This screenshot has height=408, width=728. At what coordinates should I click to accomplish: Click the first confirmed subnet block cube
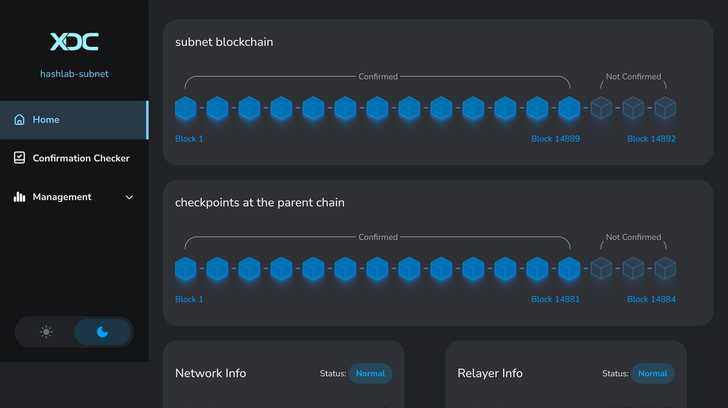coord(185,108)
